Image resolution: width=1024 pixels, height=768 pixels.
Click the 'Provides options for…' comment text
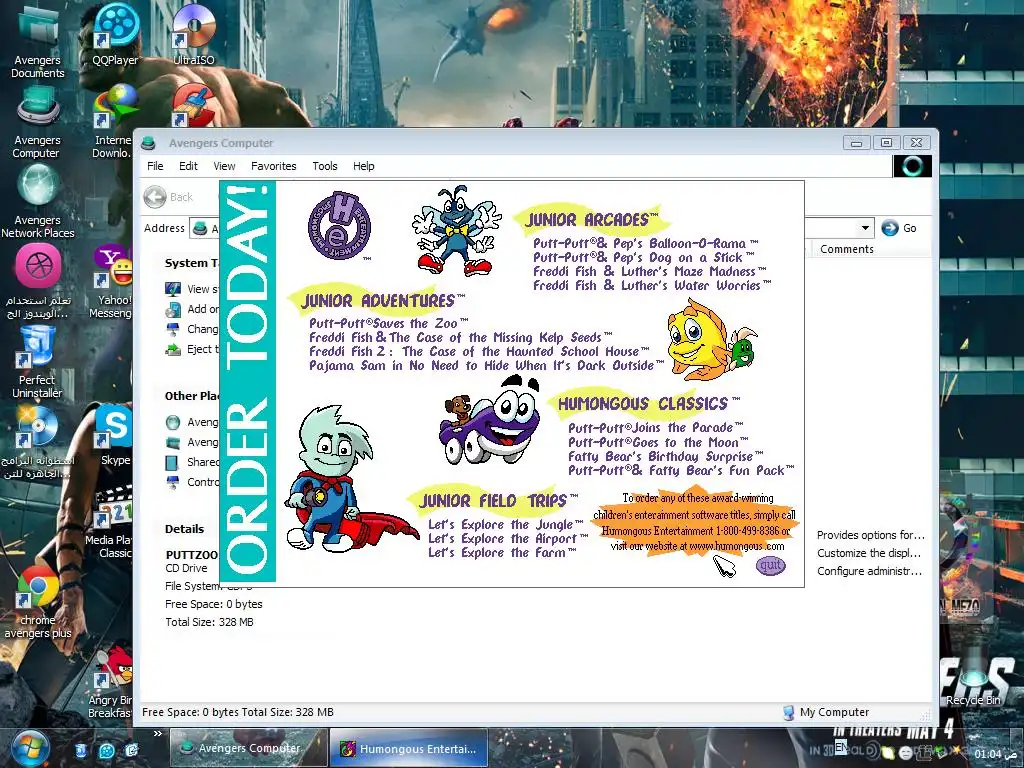pyautogui.click(x=871, y=535)
